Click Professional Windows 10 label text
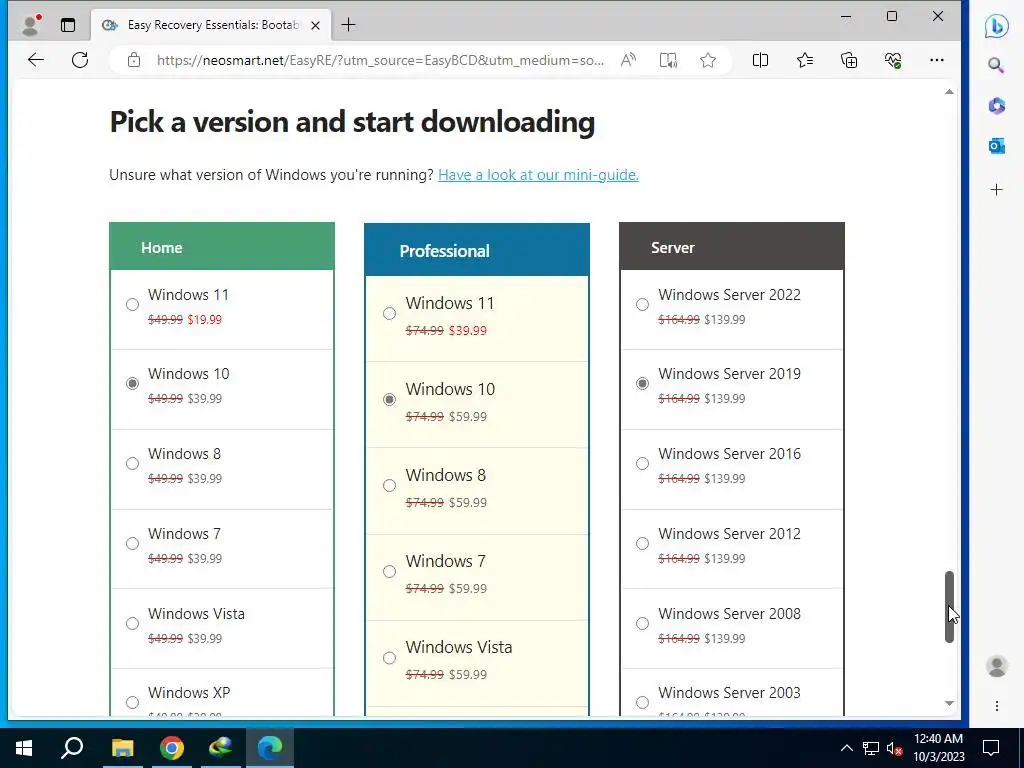The image size is (1024, 768). [451, 389]
